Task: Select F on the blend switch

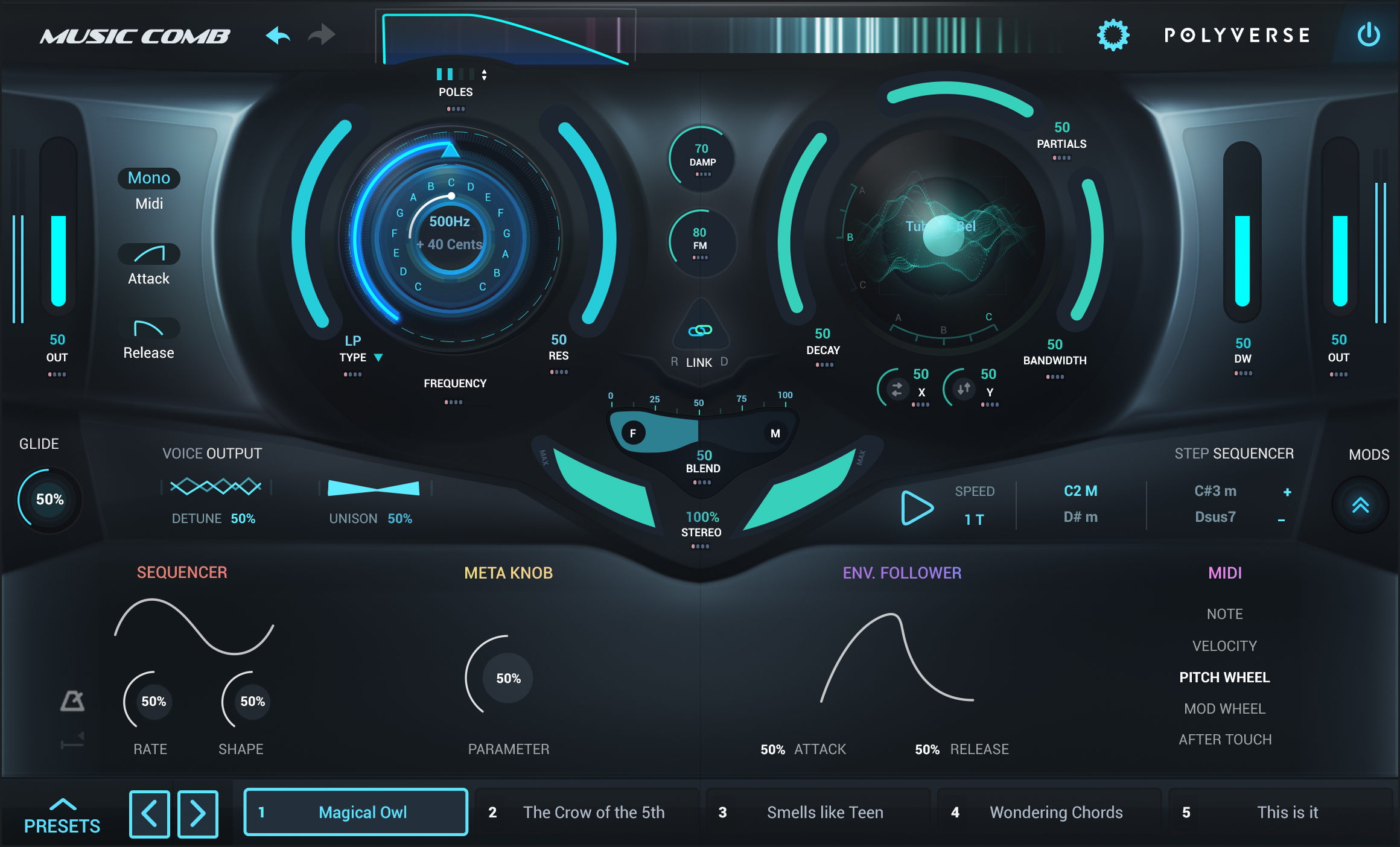Action: tap(633, 433)
